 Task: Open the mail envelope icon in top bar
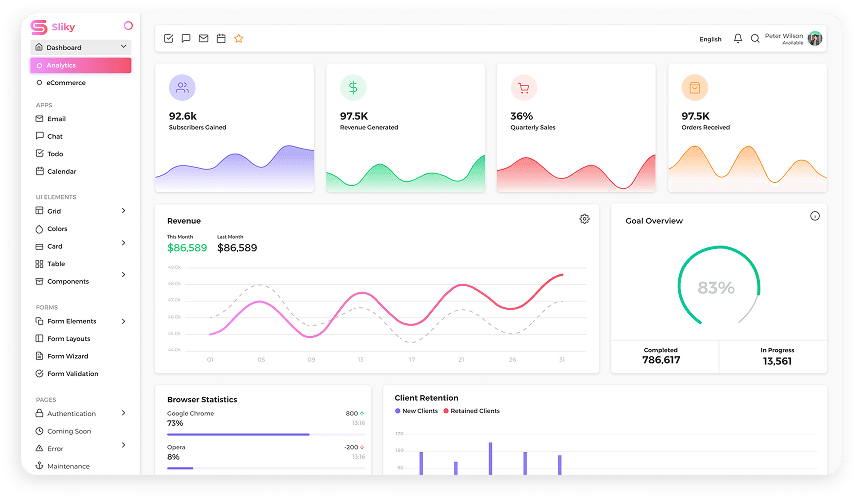coord(203,39)
